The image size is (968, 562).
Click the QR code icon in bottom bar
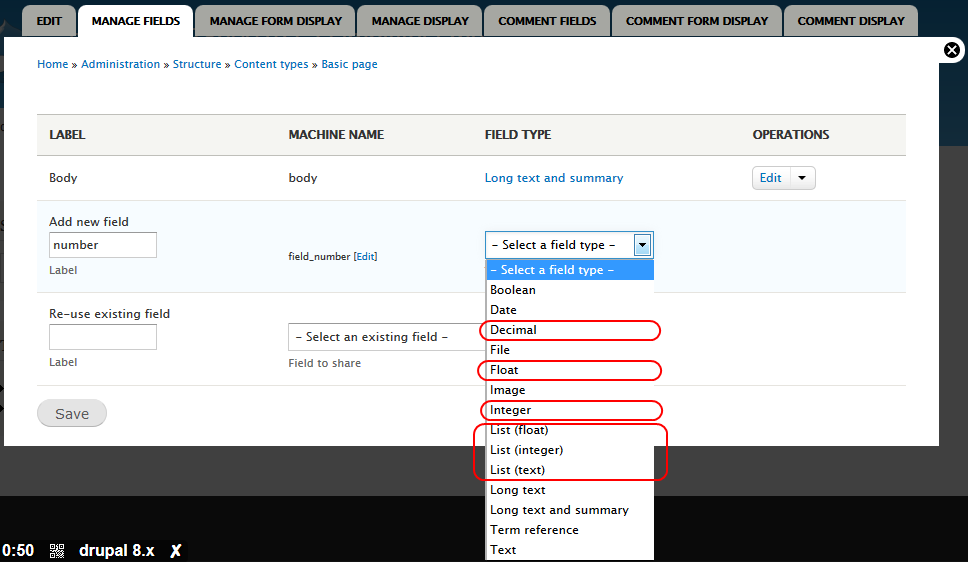pos(57,551)
